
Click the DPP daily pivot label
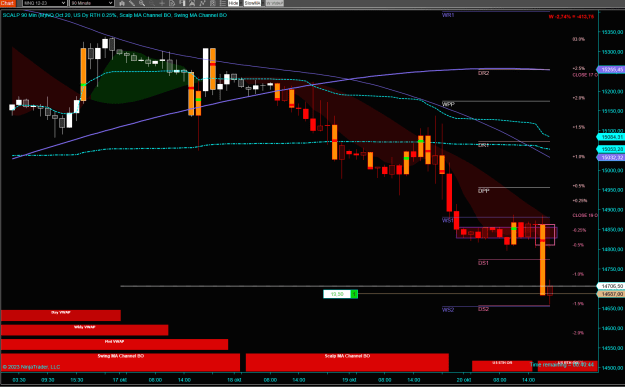tap(483, 191)
